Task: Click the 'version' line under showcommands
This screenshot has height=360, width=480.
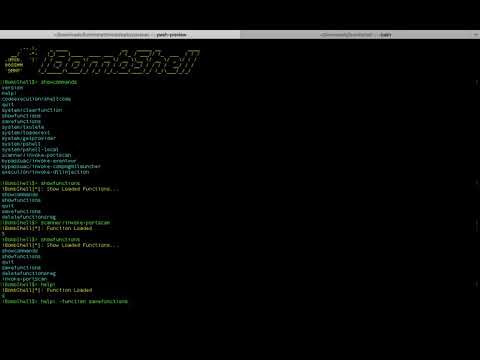Action: click(13, 88)
